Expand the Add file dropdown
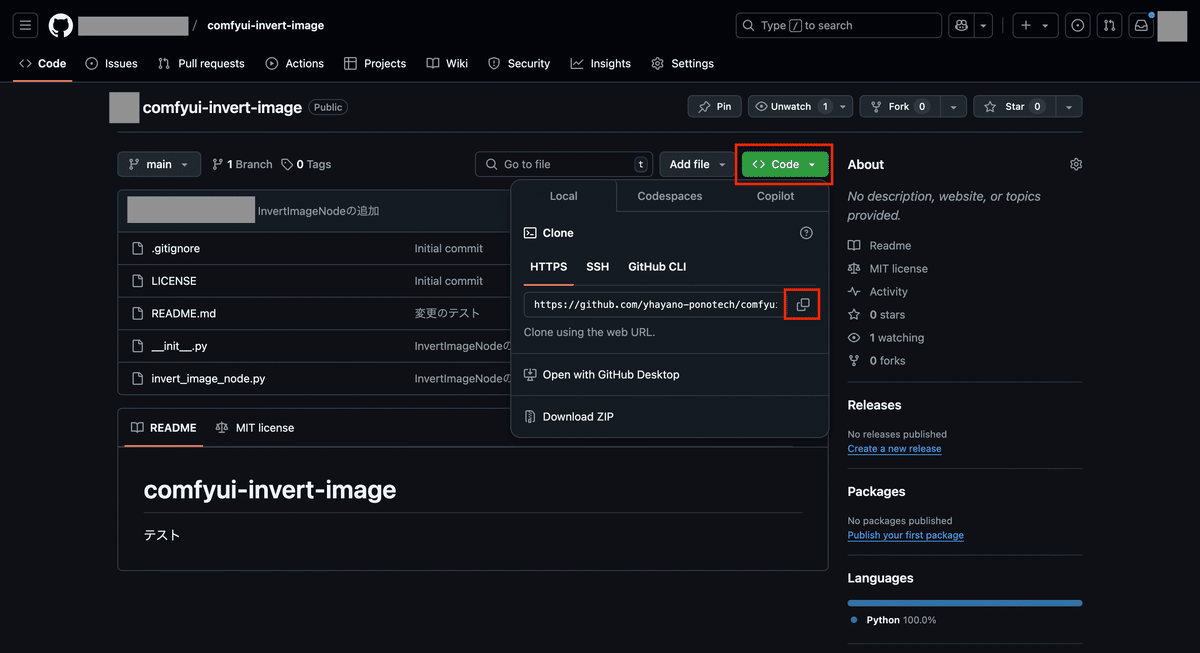The height and width of the screenshot is (653, 1200). coord(697,164)
